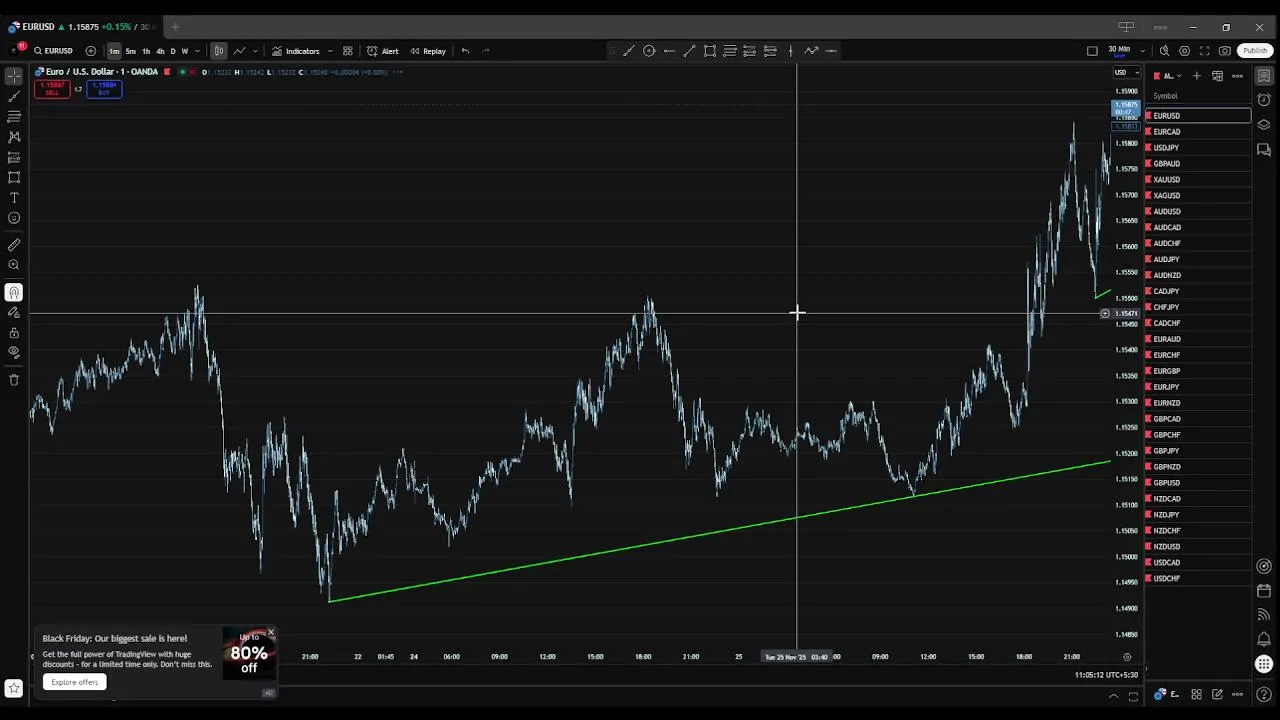The height and width of the screenshot is (720, 1280).
Task: Open the forecasting and measurement tools
Action: click(x=14, y=157)
